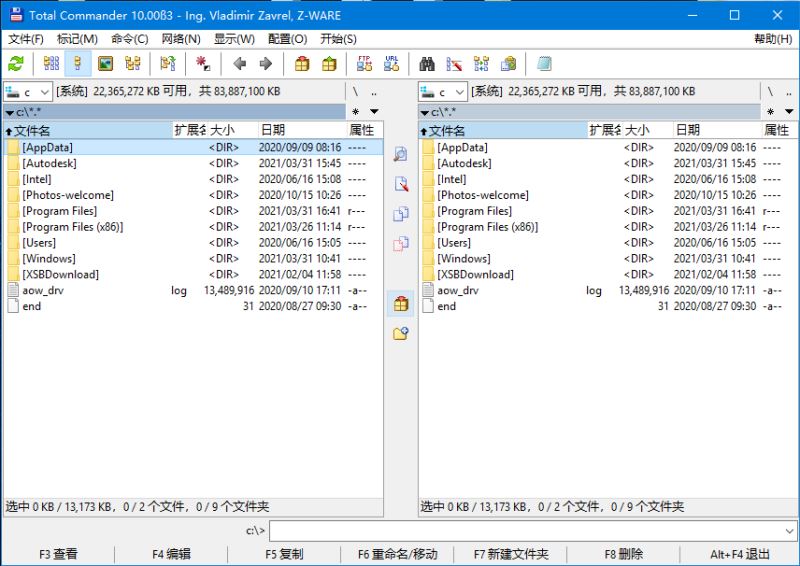Open left panel favorites asterisk button
Viewport: 800px width, 566px height.
pos(355,111)
